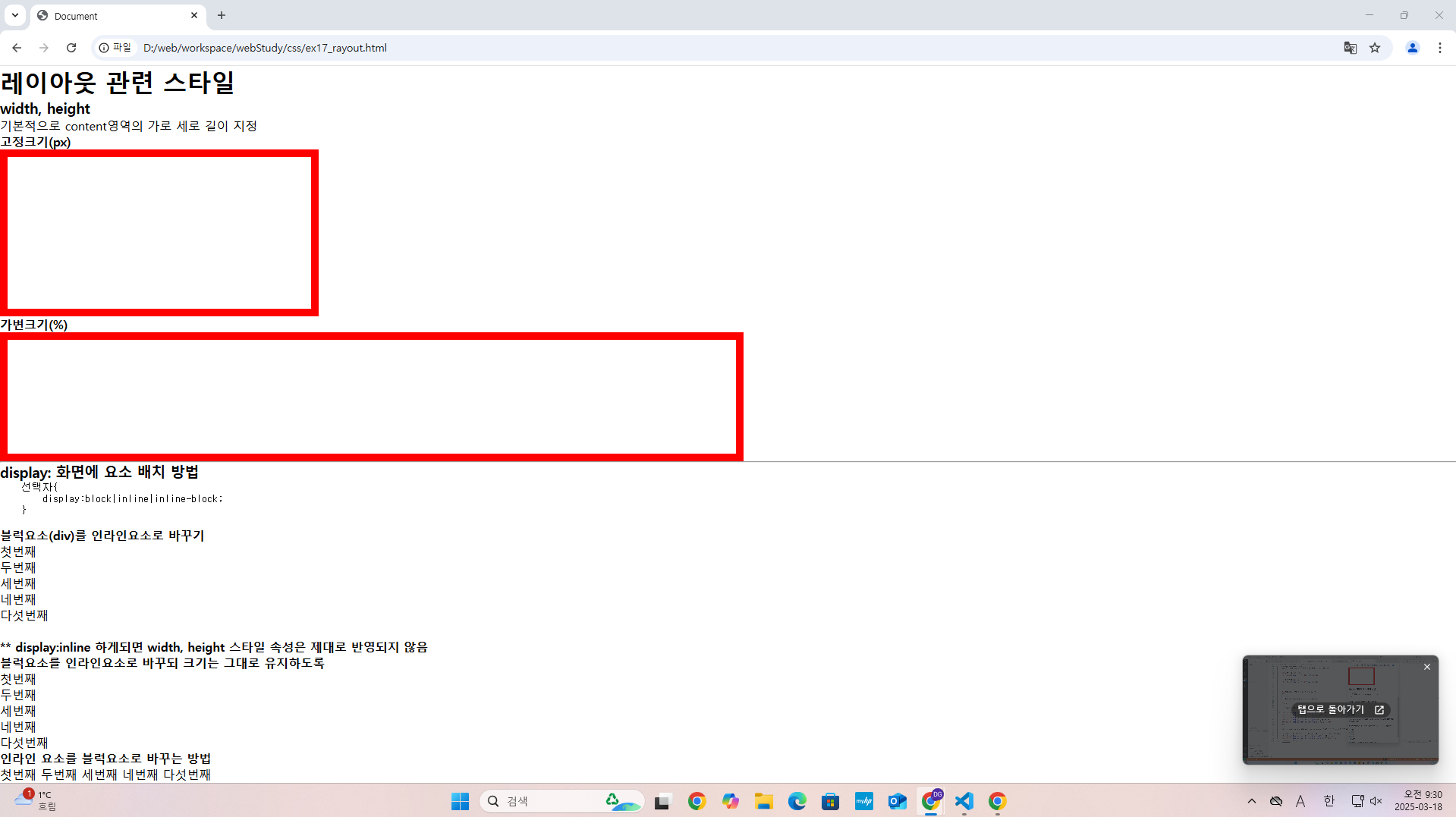1456x817 pixels.
Task: Click '블럭요소(div)를 인라인요소로 바꾸기' text
Action: click(102, 536)
